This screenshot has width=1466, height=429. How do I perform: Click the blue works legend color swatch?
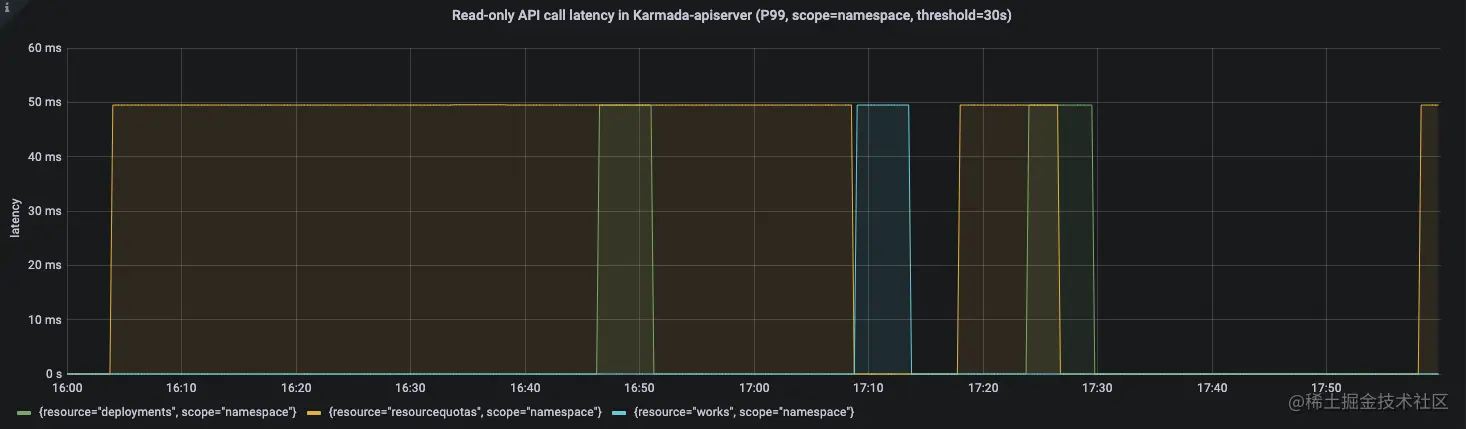click(x=620, y=412)
